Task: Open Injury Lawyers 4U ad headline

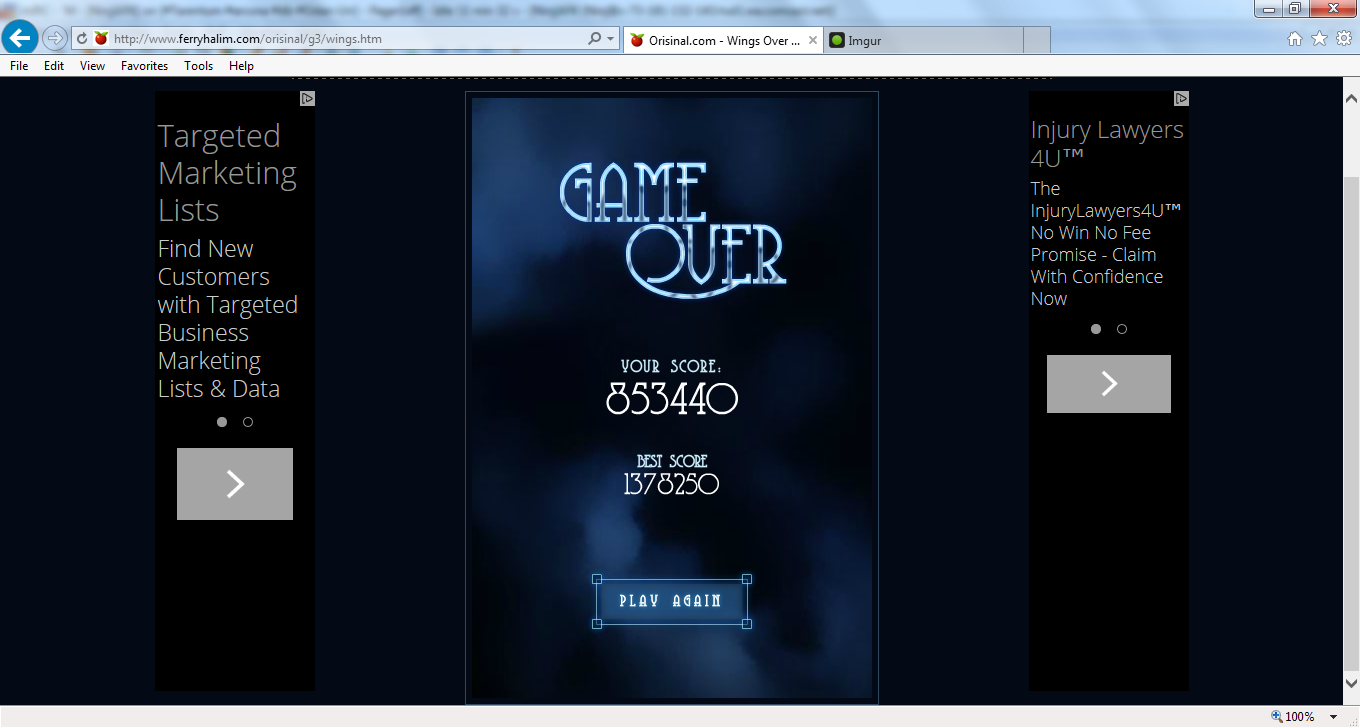Action: 1107,144
